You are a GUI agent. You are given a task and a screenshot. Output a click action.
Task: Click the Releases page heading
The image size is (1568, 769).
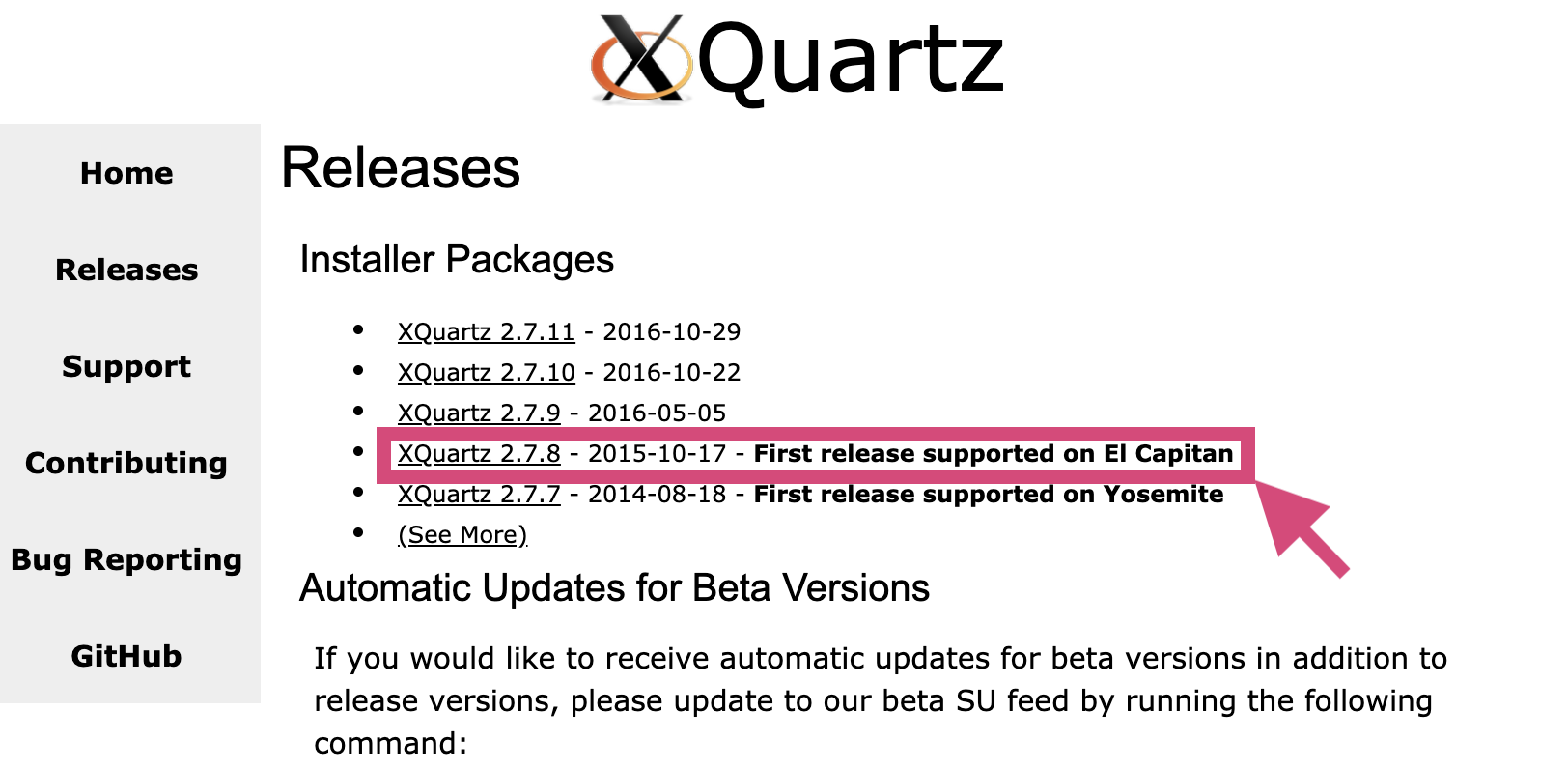(401, 169)
